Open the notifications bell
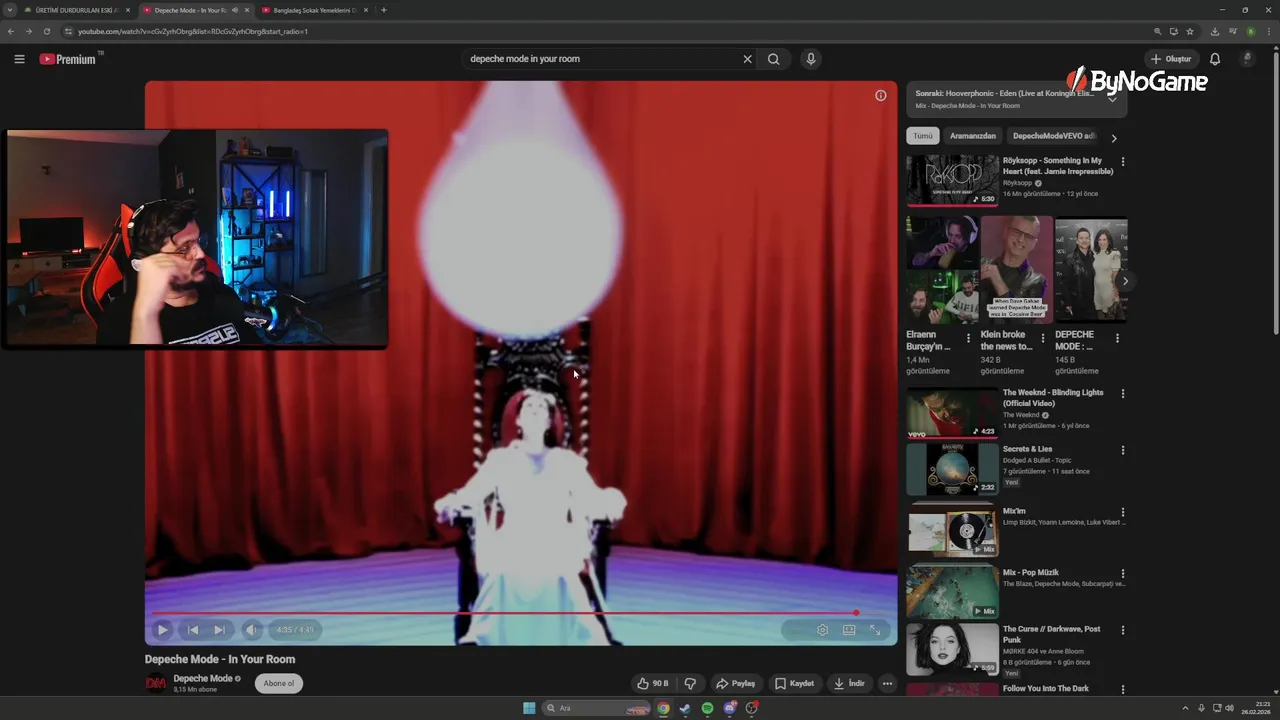 pos(1215,59)
